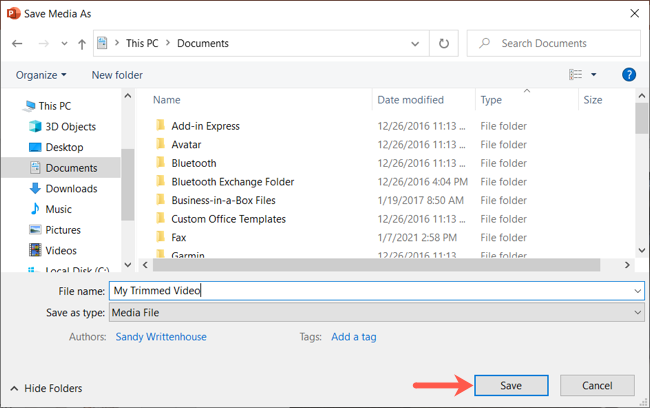Click the Search Documents box
Screen dimensions: 650x408
click(553, 43)
